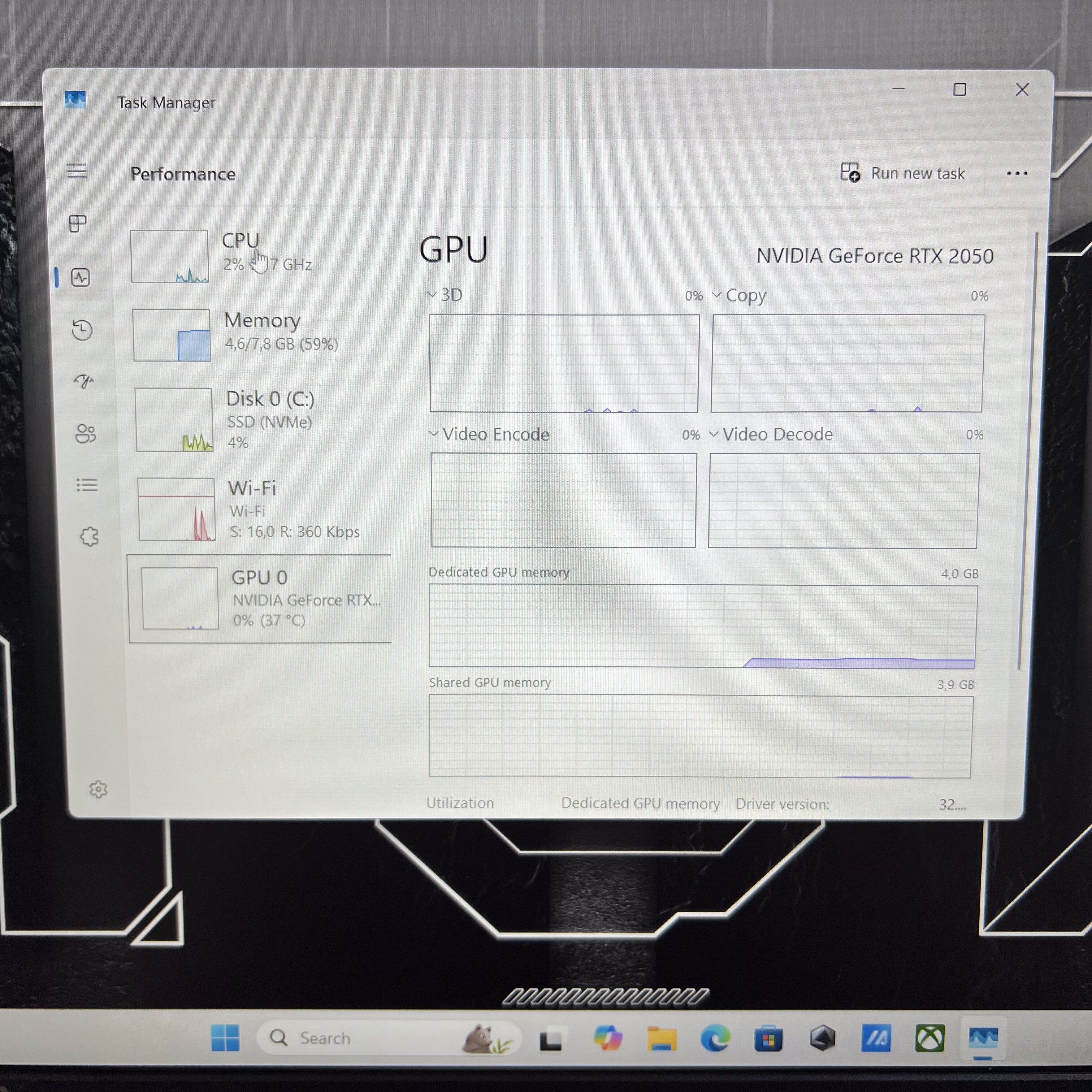Click the CPU mini graph thumbnail
1092x1092 pixels.
tap(170, 256)
